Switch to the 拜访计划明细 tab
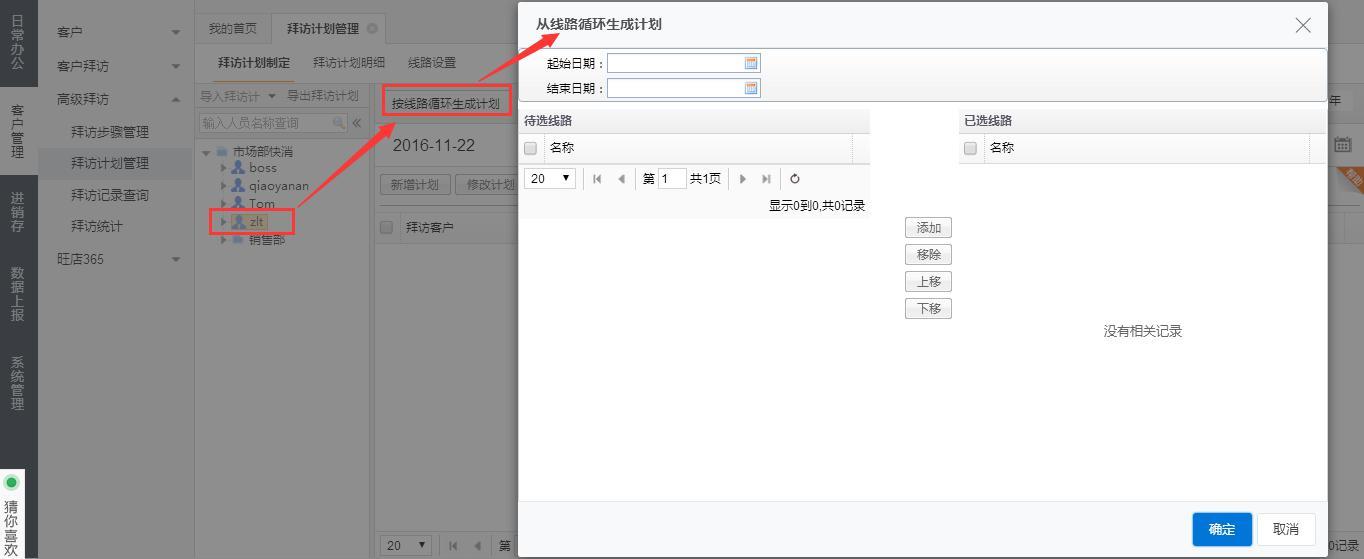 [x=348, y=62]
